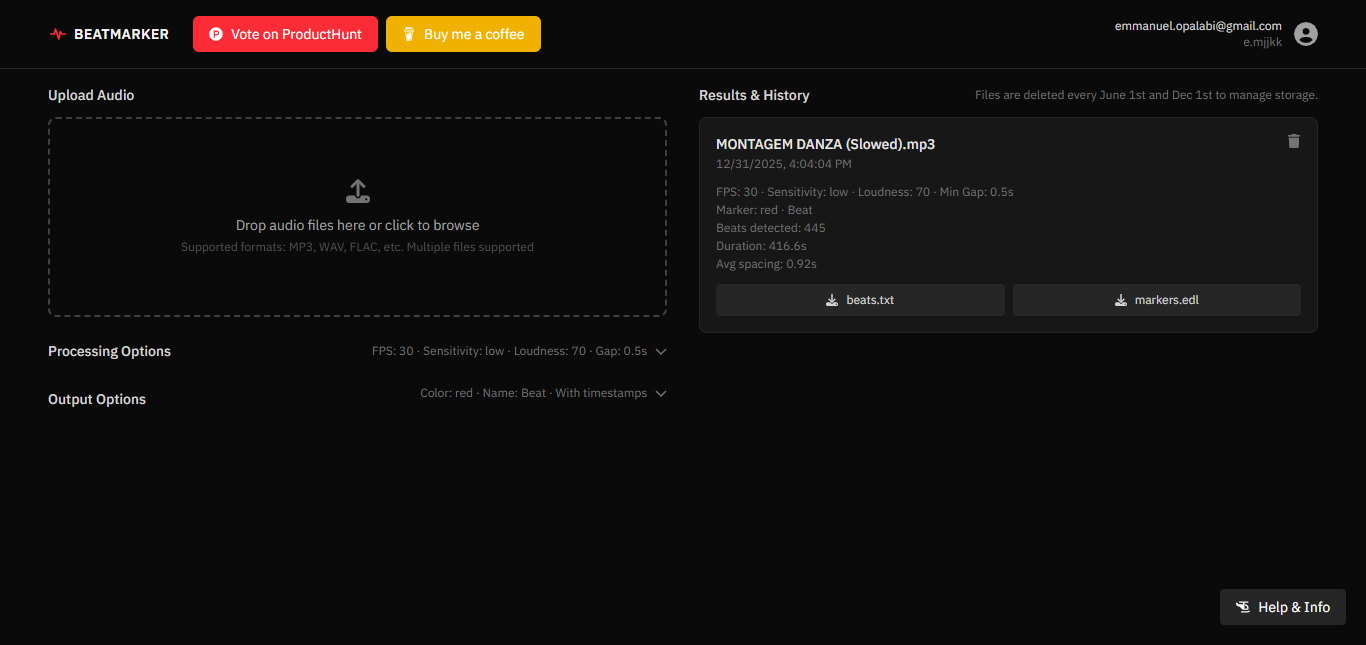This screenshot has height=645, width=1366.
Task: Click the pointing hand icon on Help & Info
Action: pos(1242,606)
